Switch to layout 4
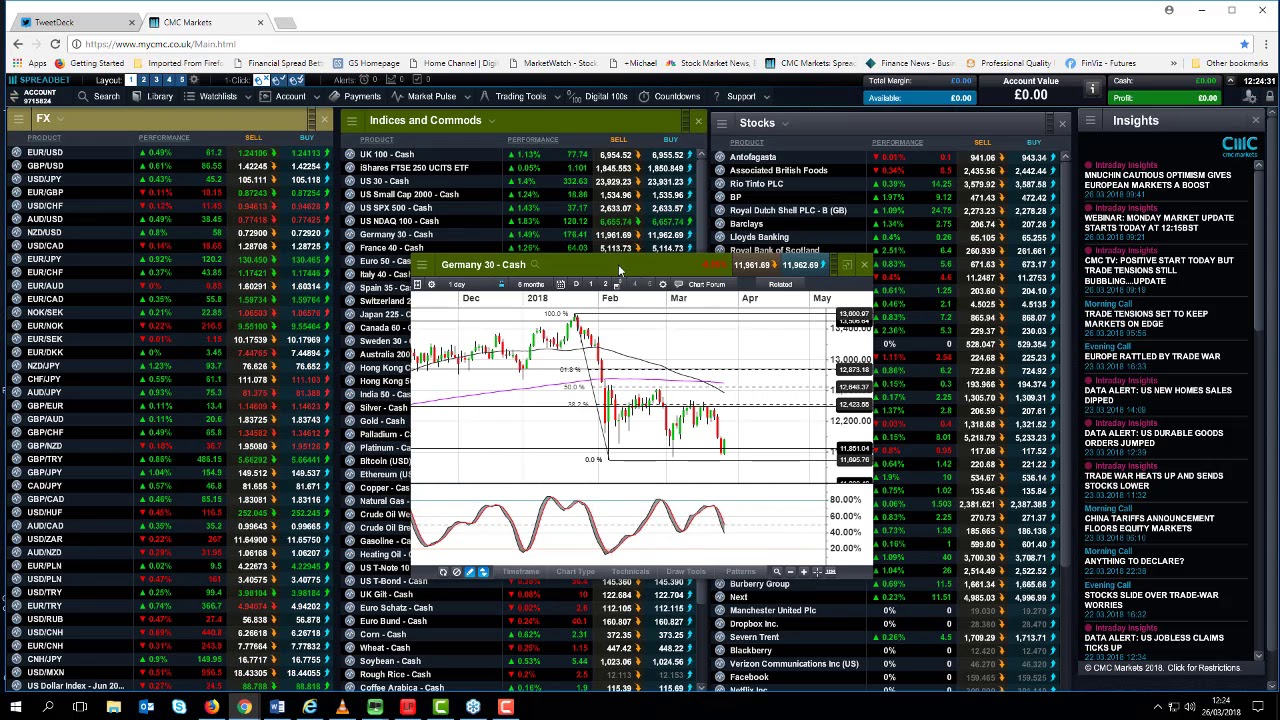Viewport: 1280px width, 720px height. [x=168, y=80]
